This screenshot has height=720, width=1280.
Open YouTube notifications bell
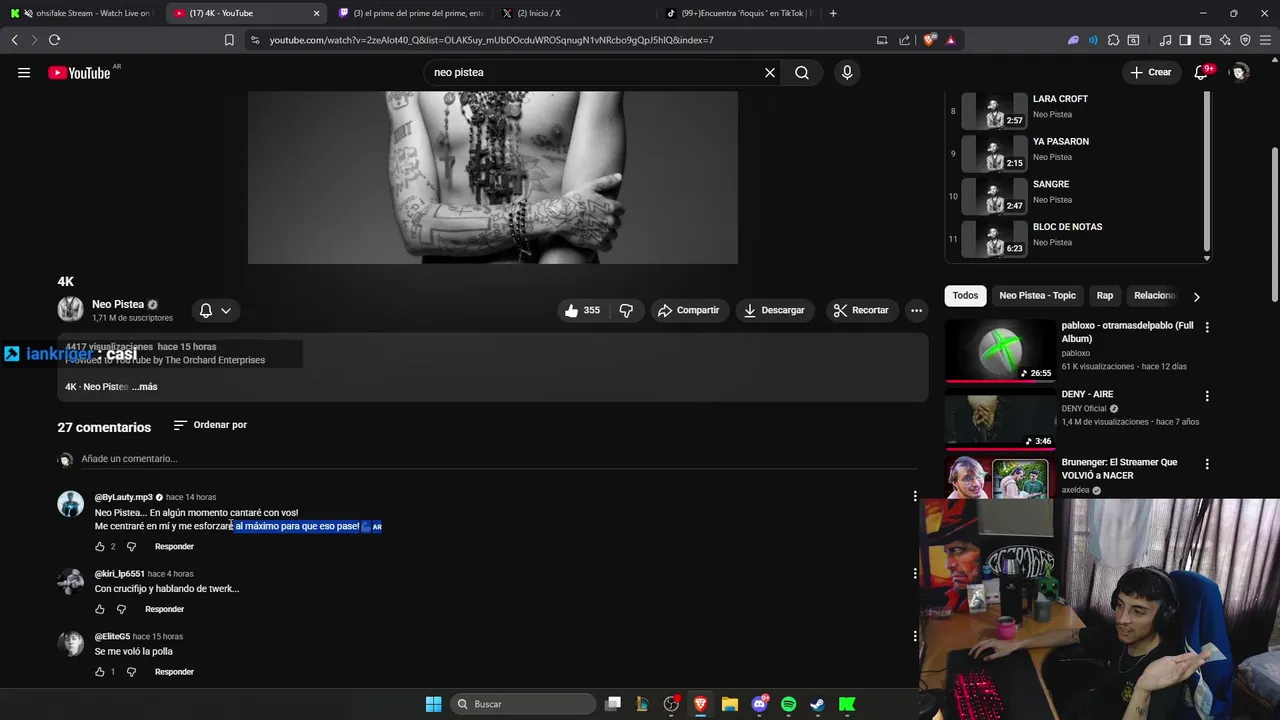(x=1203, y=72)
